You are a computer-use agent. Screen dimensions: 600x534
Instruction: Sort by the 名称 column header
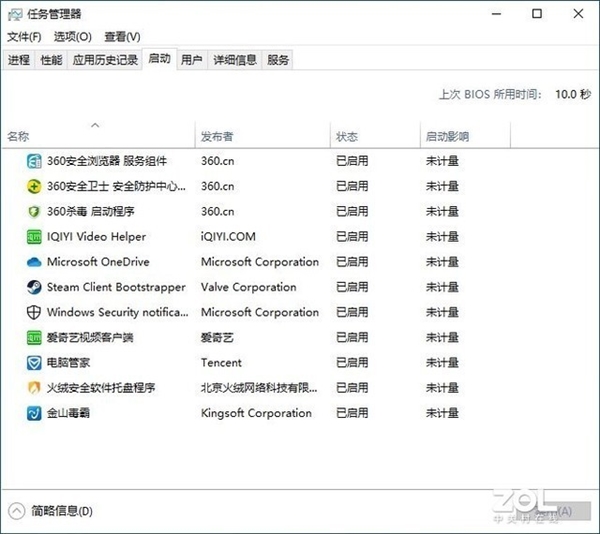pos(19,137)
